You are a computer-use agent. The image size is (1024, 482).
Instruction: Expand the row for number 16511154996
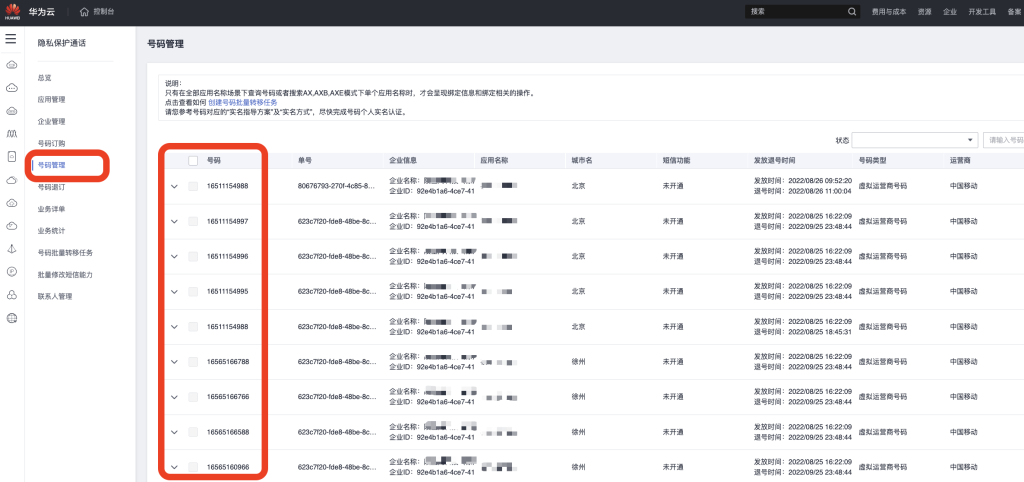pyautogui.click(x=174, y=256)
